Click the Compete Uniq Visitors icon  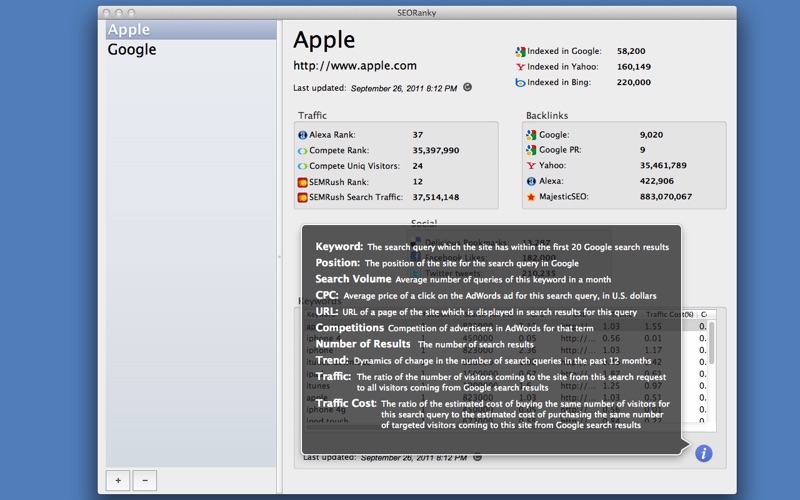303,166
